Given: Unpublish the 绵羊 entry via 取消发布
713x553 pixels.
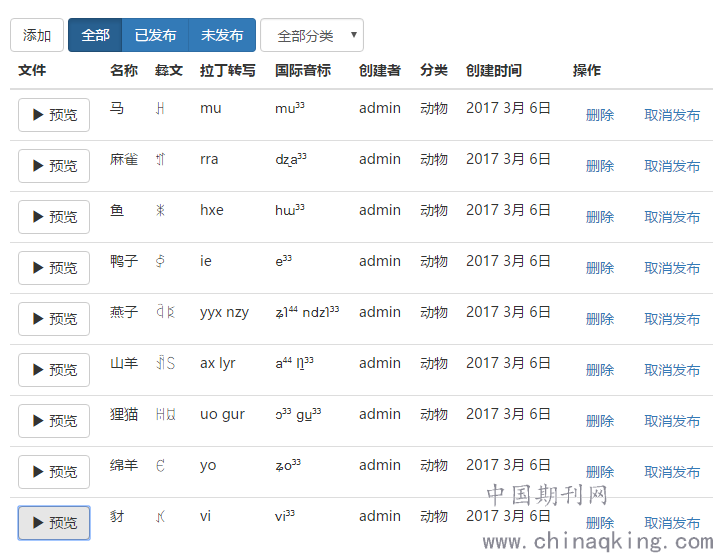Looking at the screenshot, I should (672, 472).
